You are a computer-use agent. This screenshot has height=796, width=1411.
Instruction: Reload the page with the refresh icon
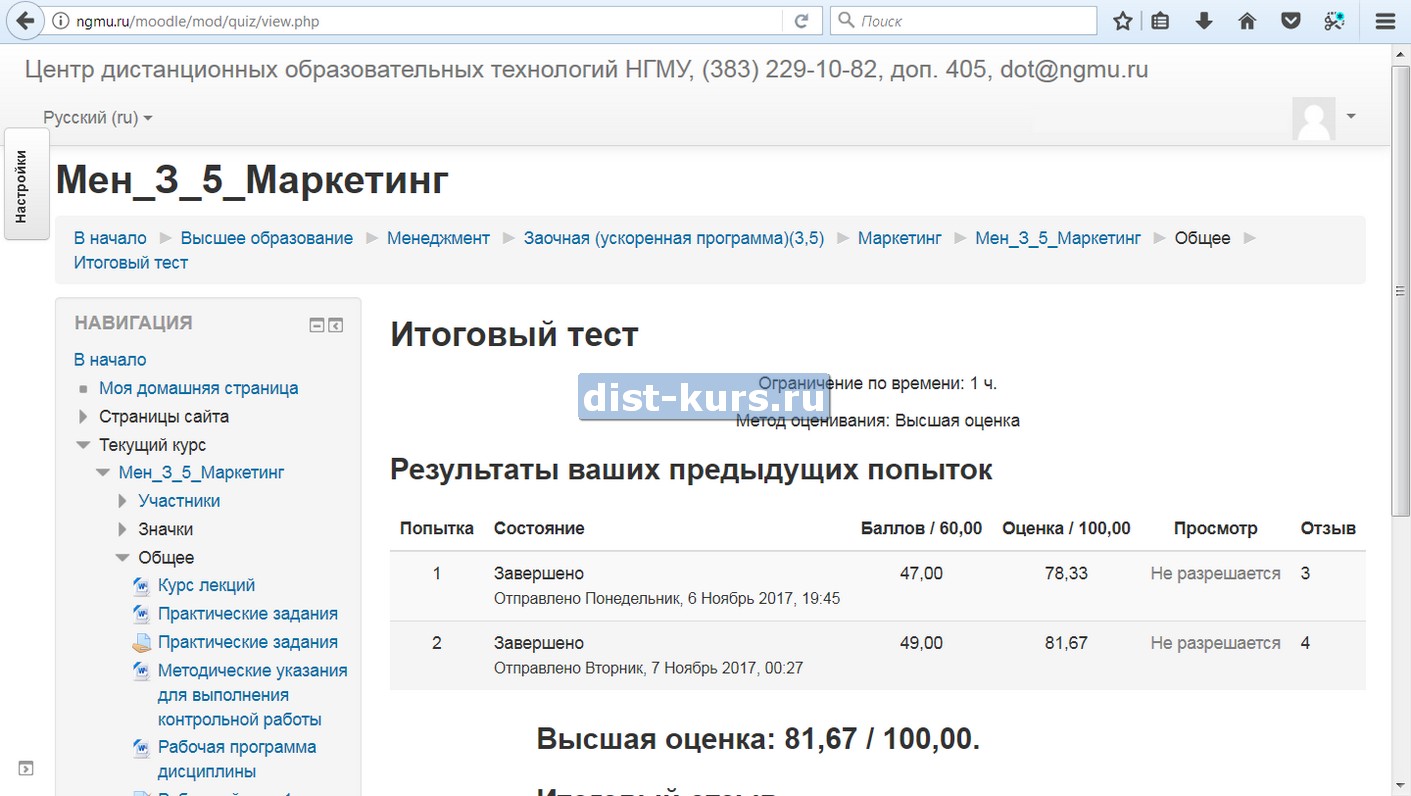pyautogui.click(x=801, y=21)
